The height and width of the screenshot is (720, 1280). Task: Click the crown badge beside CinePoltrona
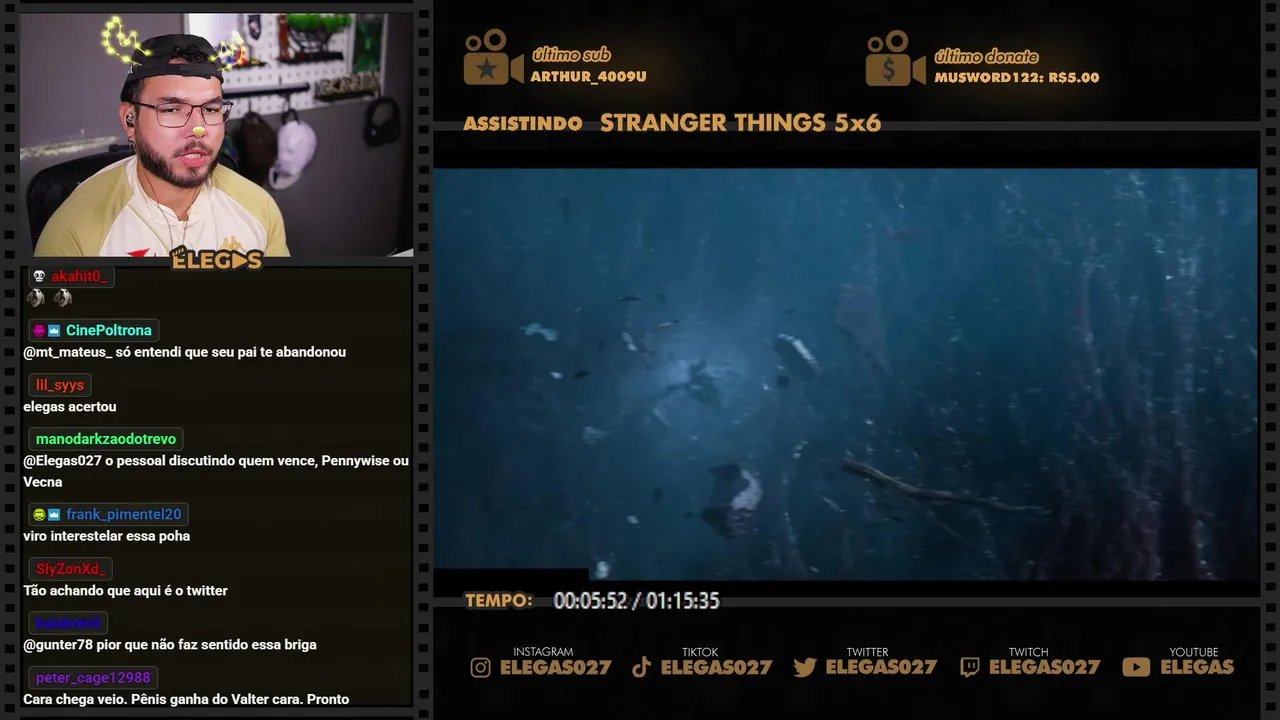[54, 331]
